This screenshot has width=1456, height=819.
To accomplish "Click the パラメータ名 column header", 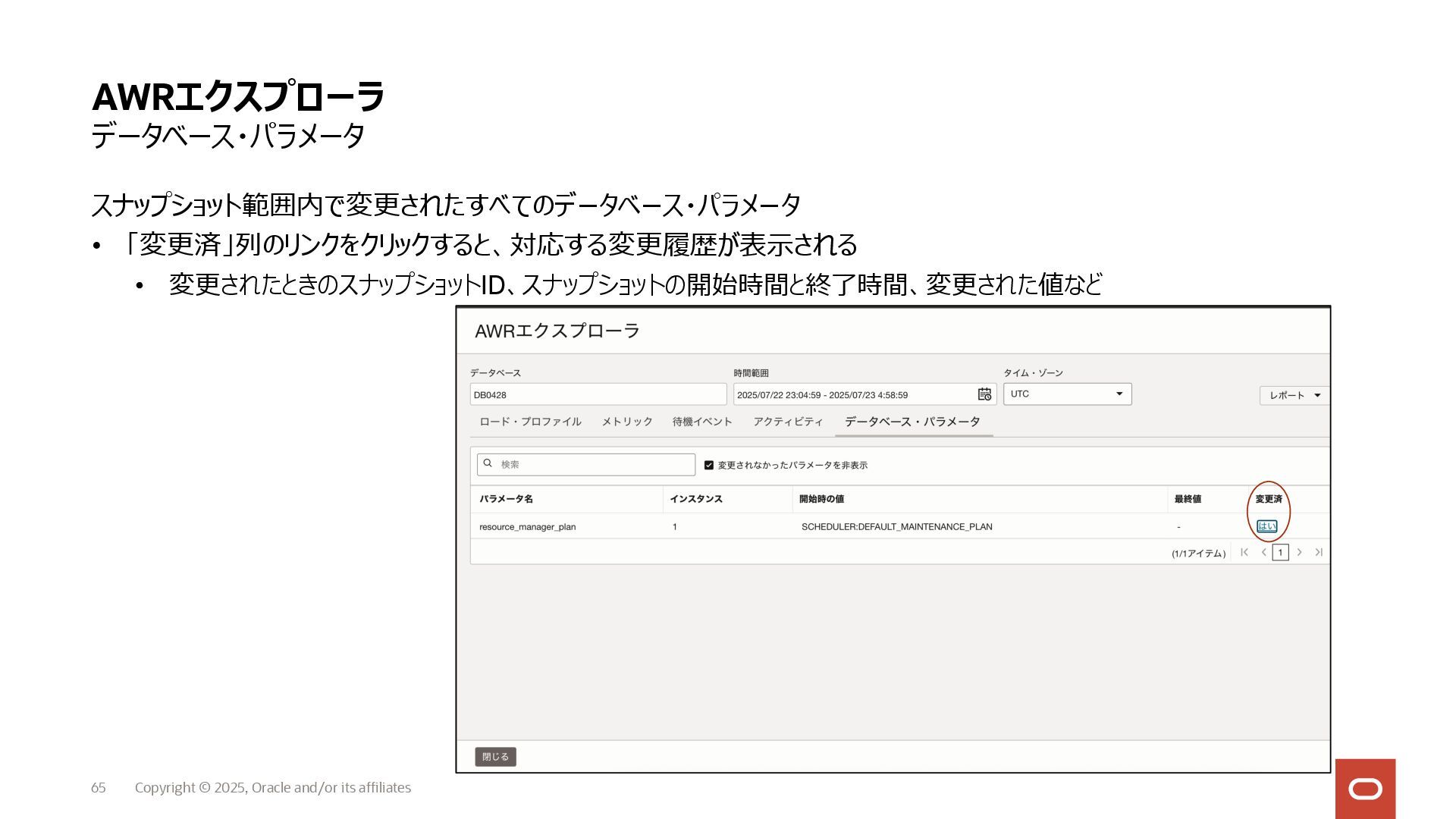I will pyautogui.click(x=506, y=499).
